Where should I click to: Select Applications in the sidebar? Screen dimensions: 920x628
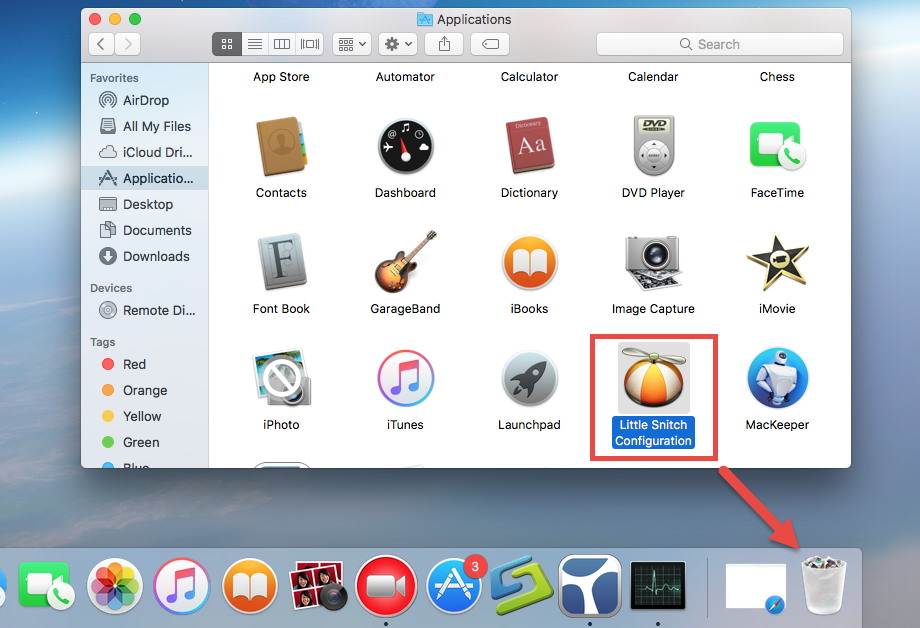pos(146,178)
